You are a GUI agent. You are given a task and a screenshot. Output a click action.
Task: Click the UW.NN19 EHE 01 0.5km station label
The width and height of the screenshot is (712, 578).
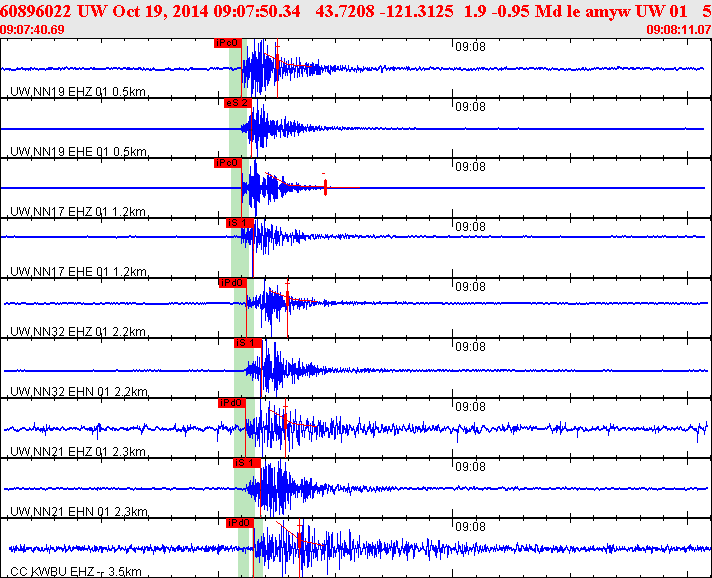tap(78, 152)
